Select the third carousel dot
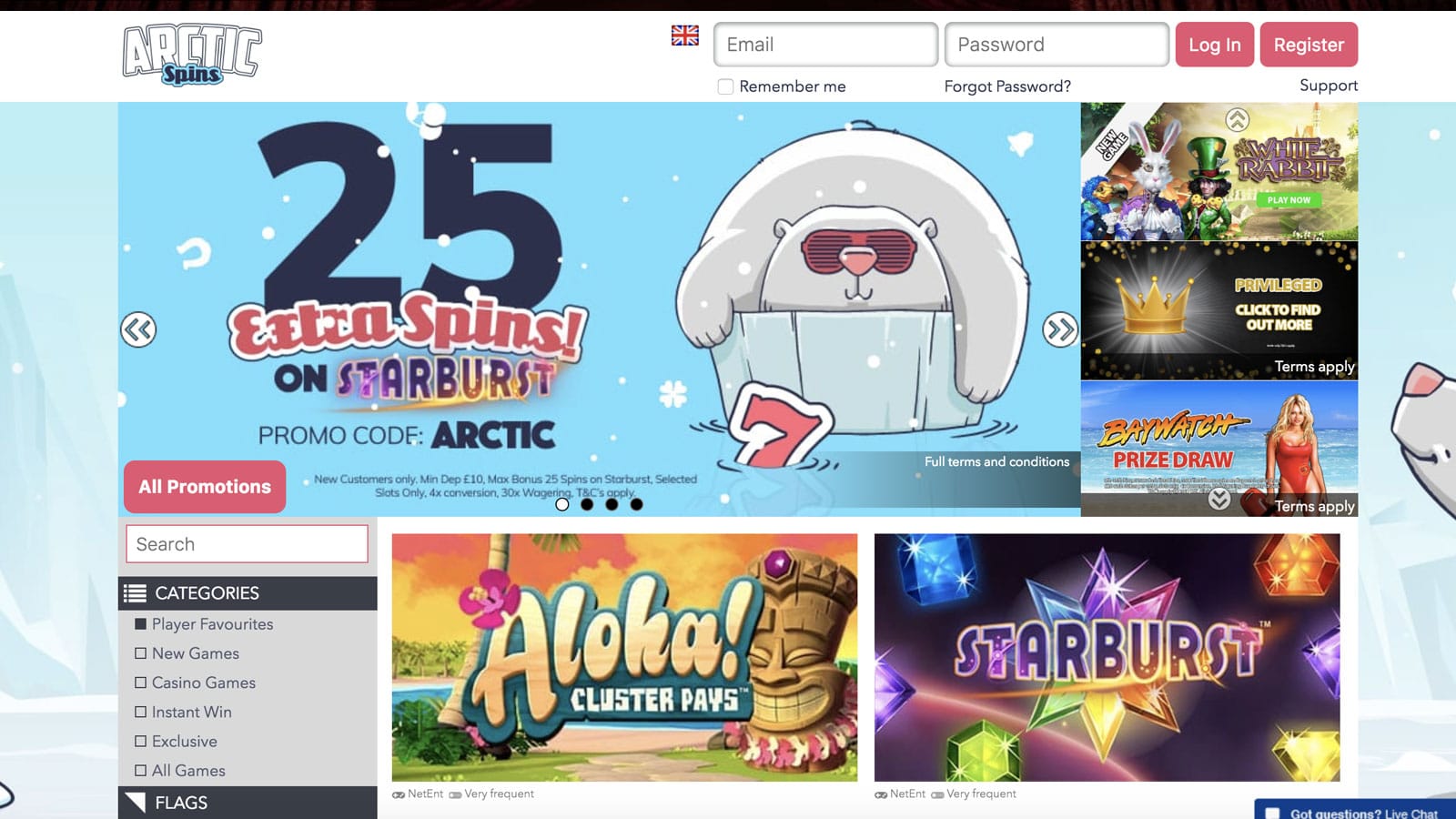Viewport: 1456px width, 819px height. tap(612, 504)
